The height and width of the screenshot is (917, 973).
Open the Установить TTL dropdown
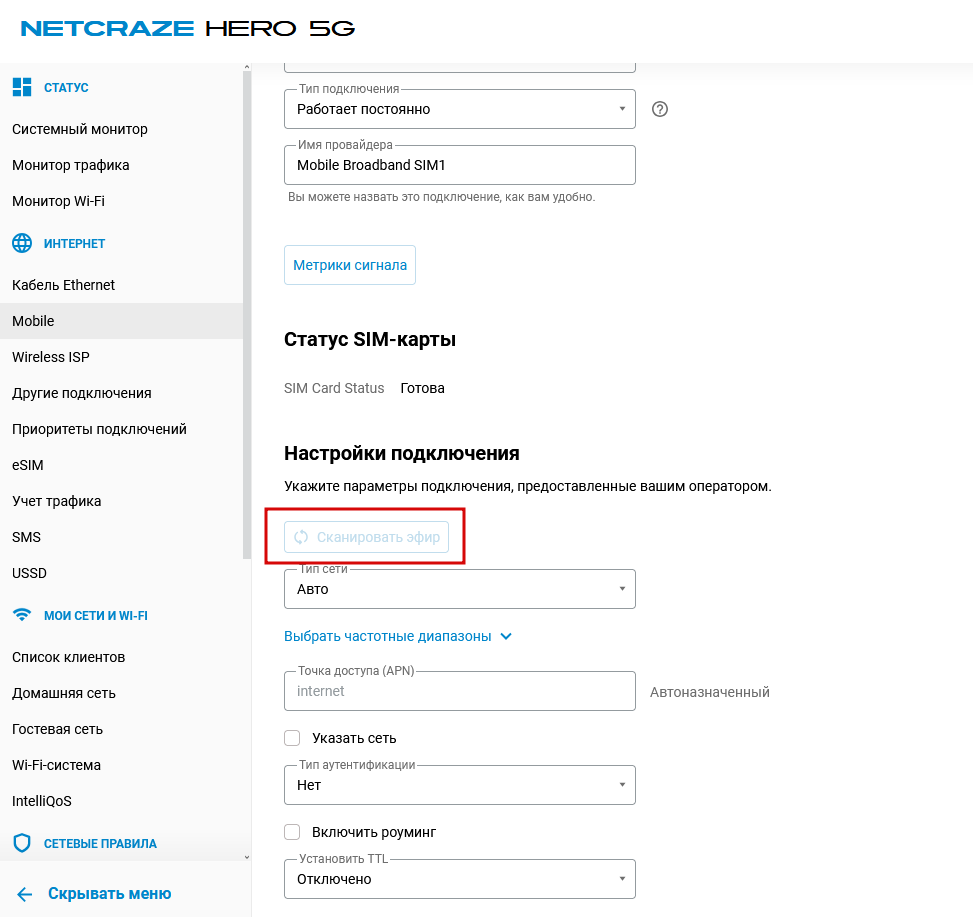(460, 879)
